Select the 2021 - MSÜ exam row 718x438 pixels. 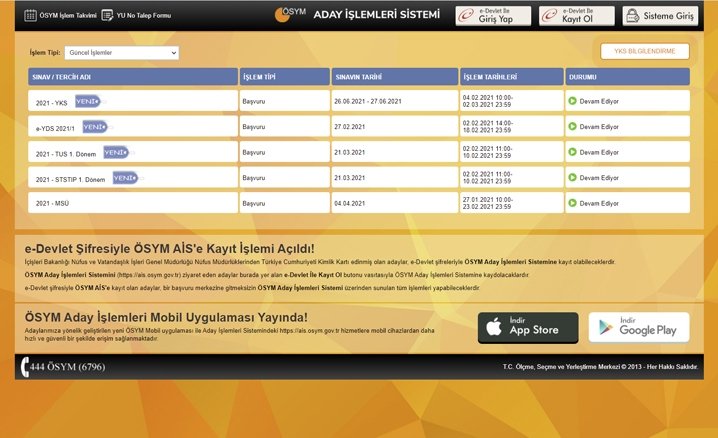tap(359, 203)
